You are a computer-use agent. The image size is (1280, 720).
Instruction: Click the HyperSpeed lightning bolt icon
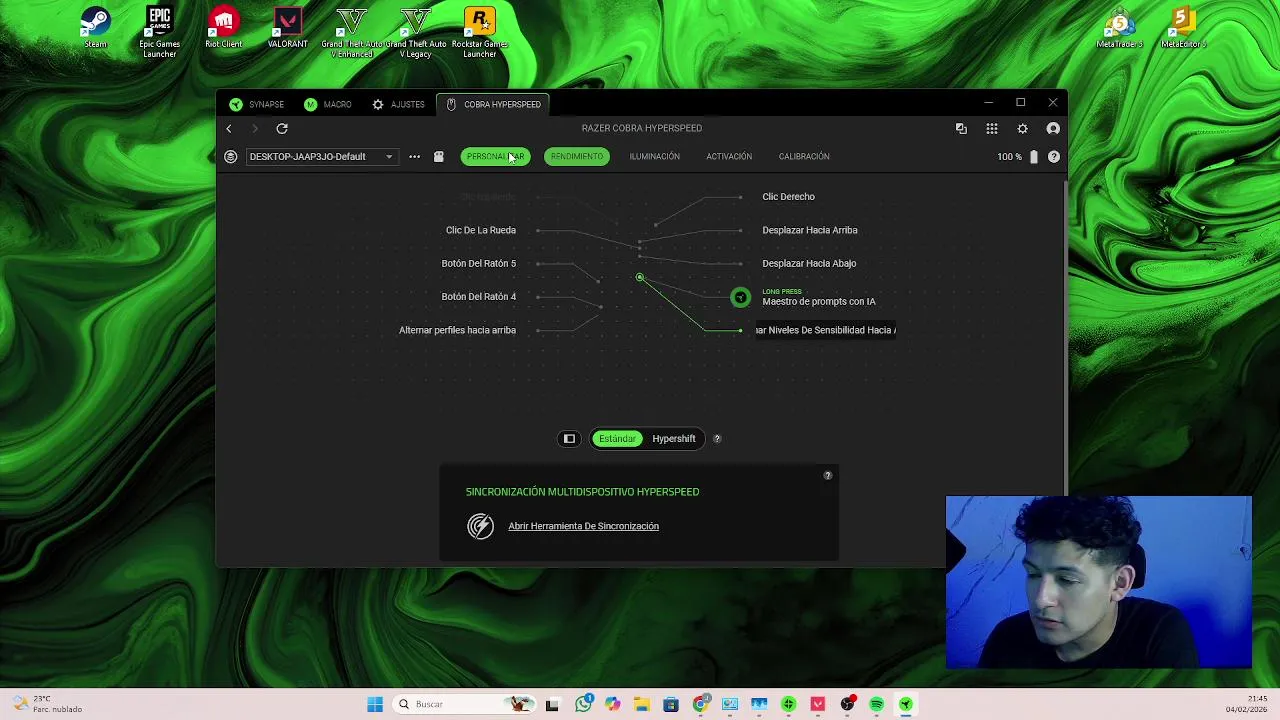coord(481,526)
